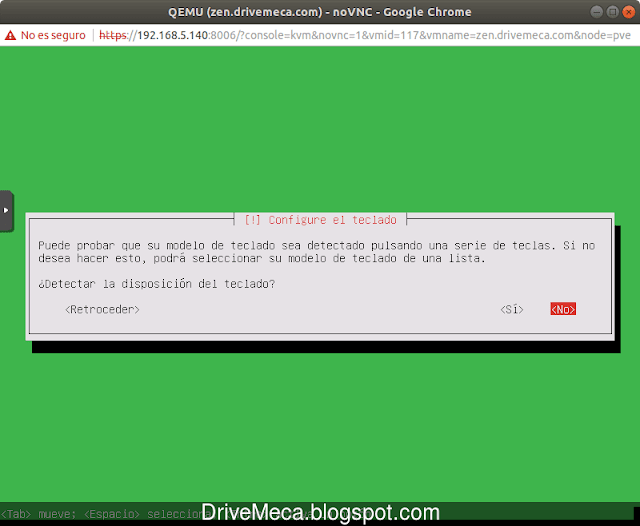Choose <Sí> to detect keyboard layout
Viewport: 640px width, 526px height.
[512, 309]
